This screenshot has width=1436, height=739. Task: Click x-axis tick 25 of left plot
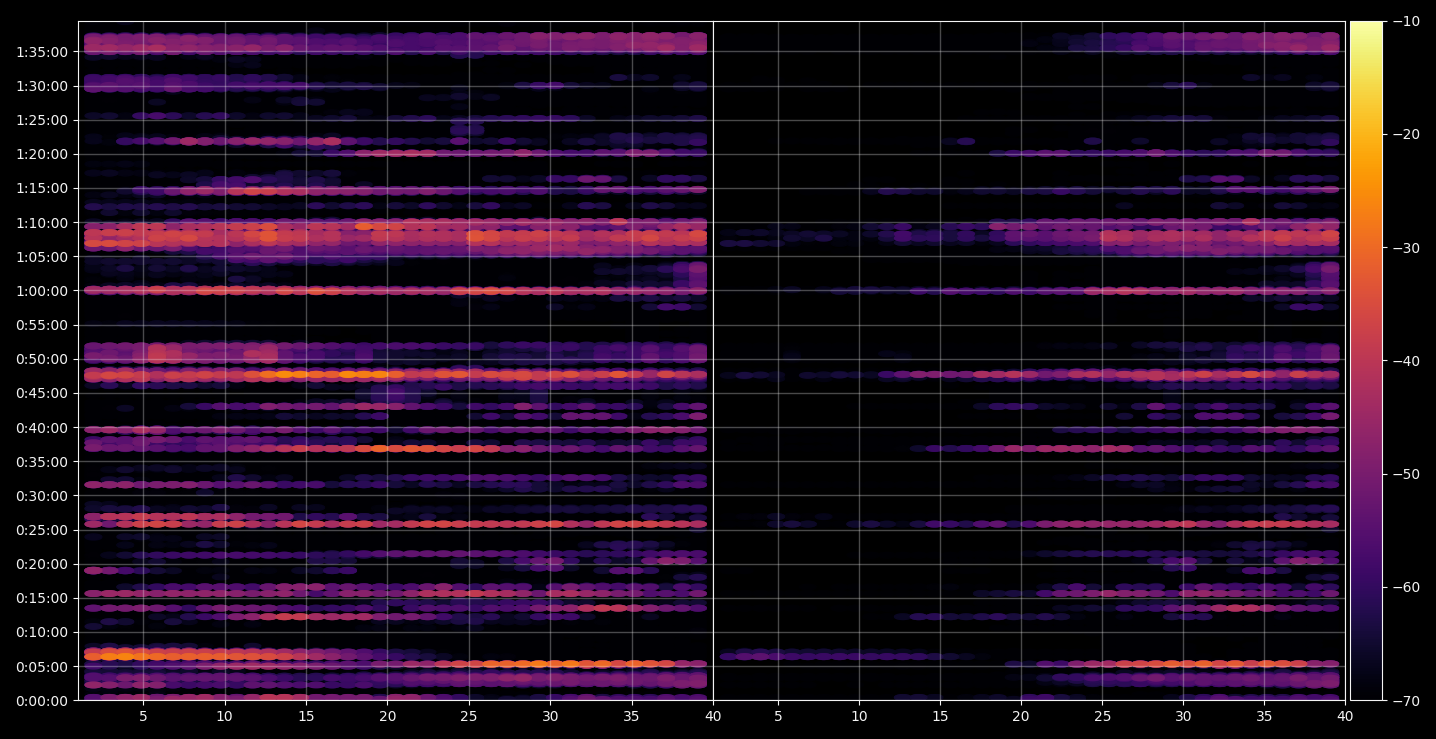(469, 716)
